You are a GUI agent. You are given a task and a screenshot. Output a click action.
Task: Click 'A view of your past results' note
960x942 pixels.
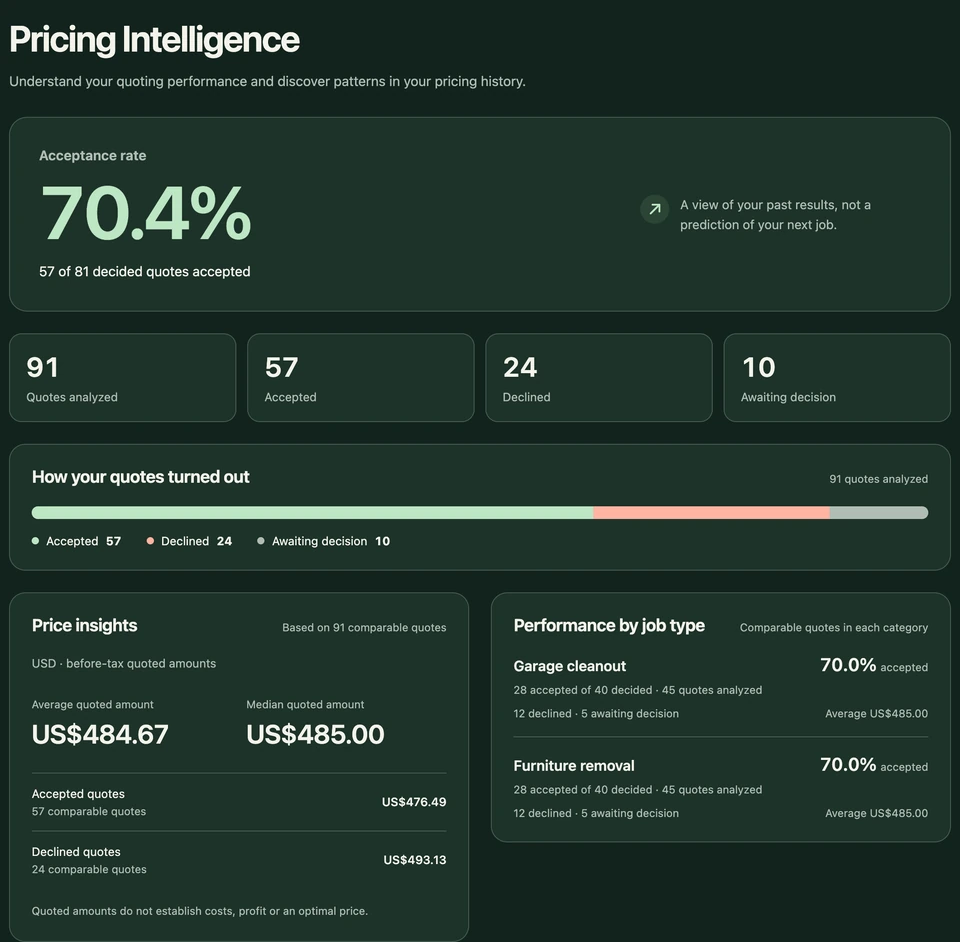pos(775,215)
